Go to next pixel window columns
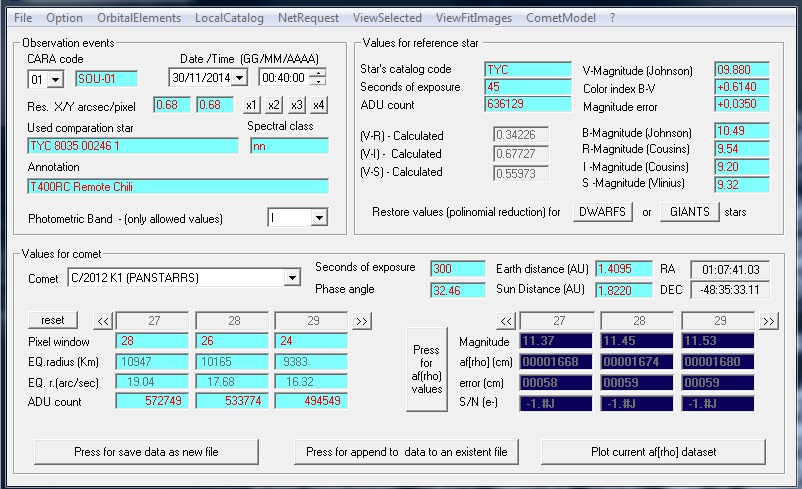The width and height of the screenshot is (802, 489). click(362, 321)
